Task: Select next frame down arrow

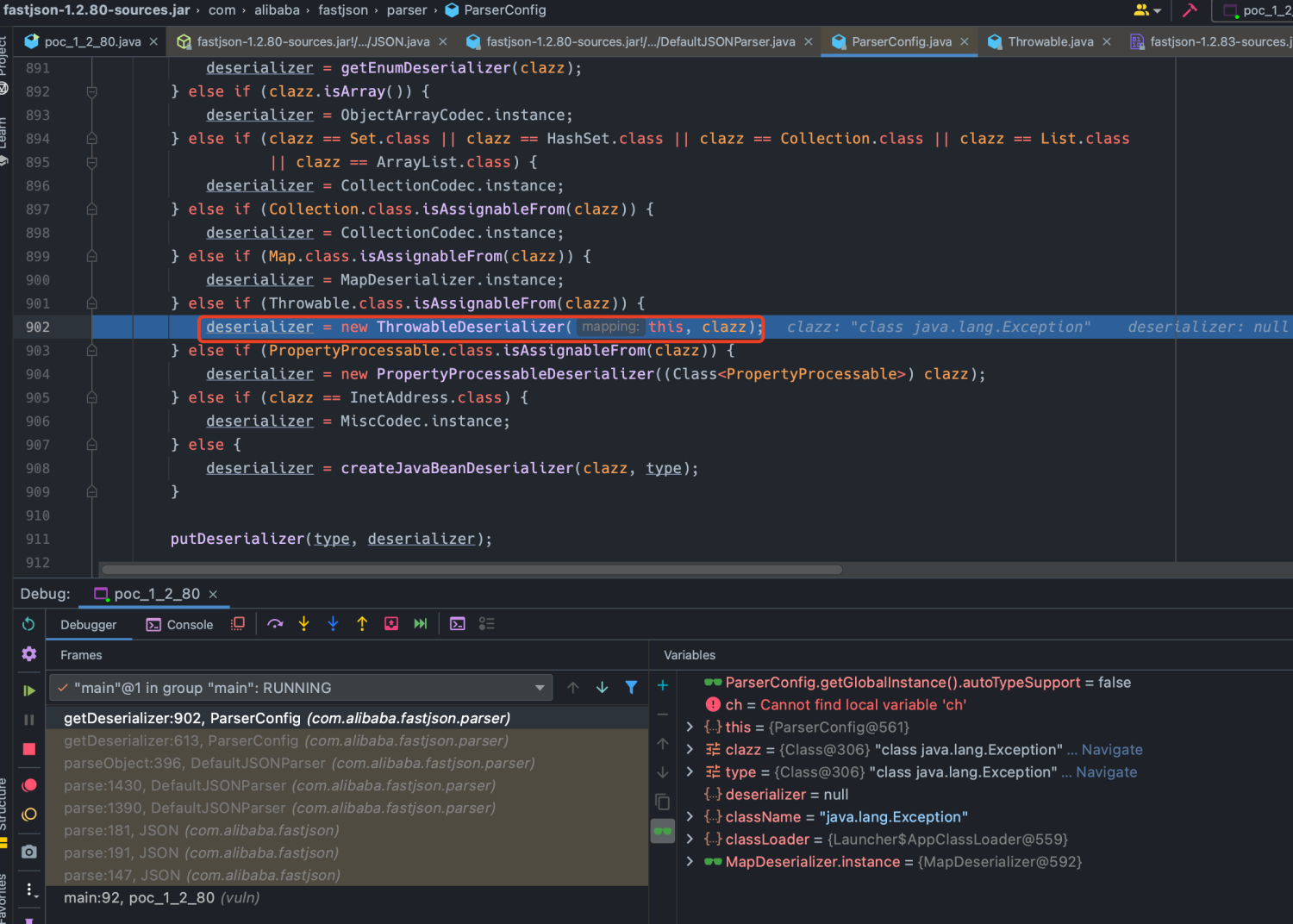Action: pyautogui.click(x=603, y=687)
